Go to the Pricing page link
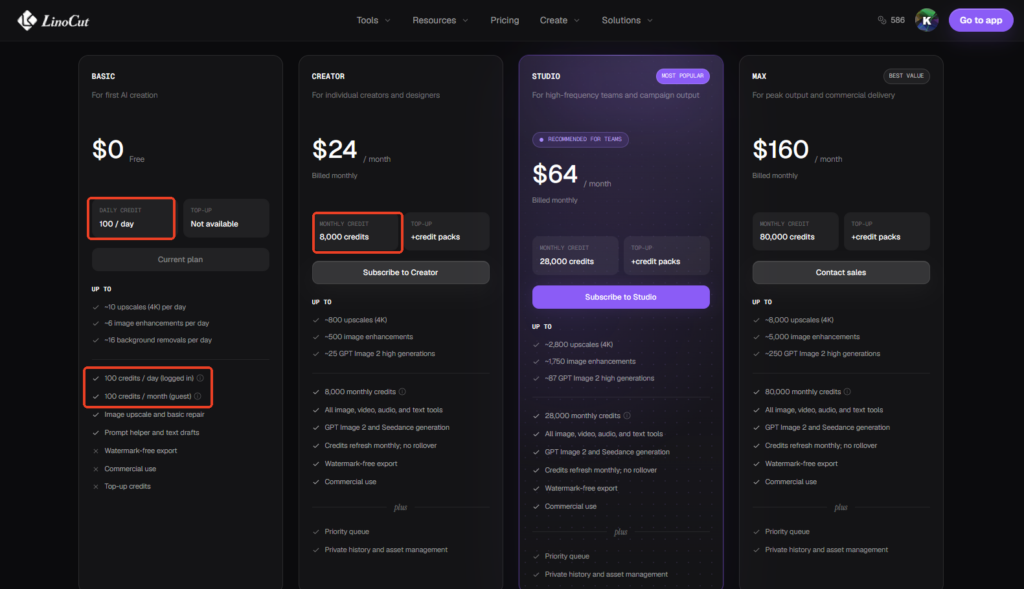 coord(505,20)
